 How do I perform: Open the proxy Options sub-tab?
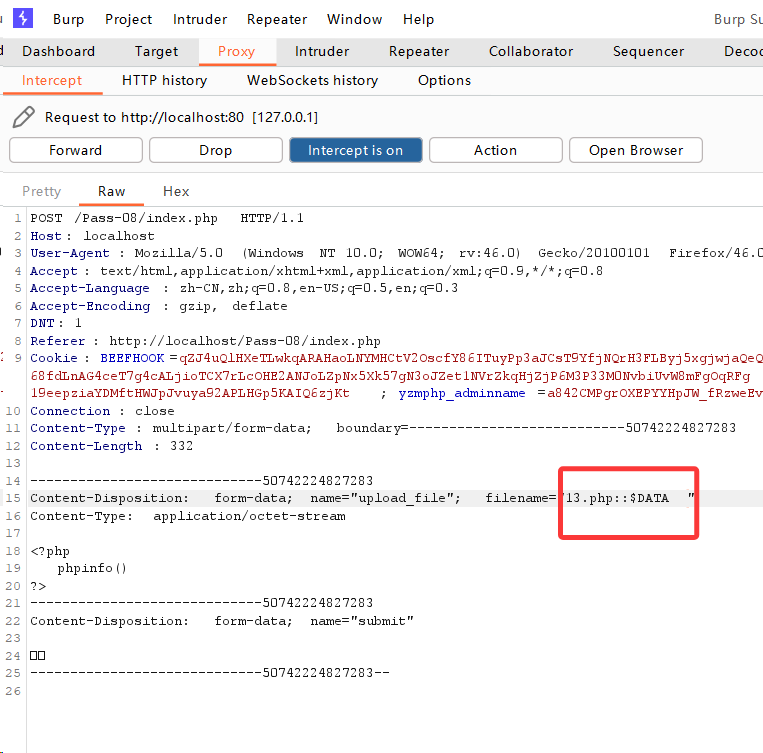(x=444, y=80)
